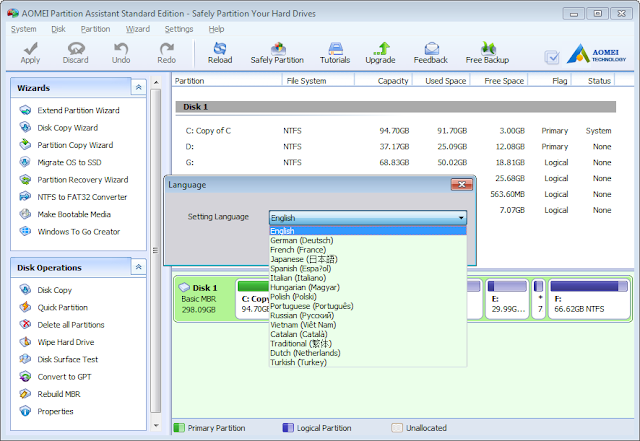Image resolution: width=640 pixels, height=441 pixels.
Task: Click the Discard toolbar icon
Action: click(x=76, y=49)
